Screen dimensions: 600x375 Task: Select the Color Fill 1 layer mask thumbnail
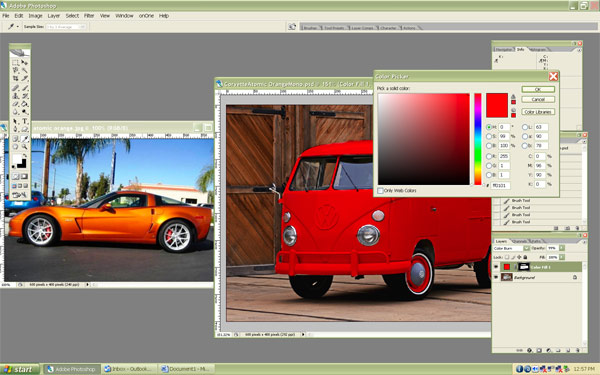523,267
